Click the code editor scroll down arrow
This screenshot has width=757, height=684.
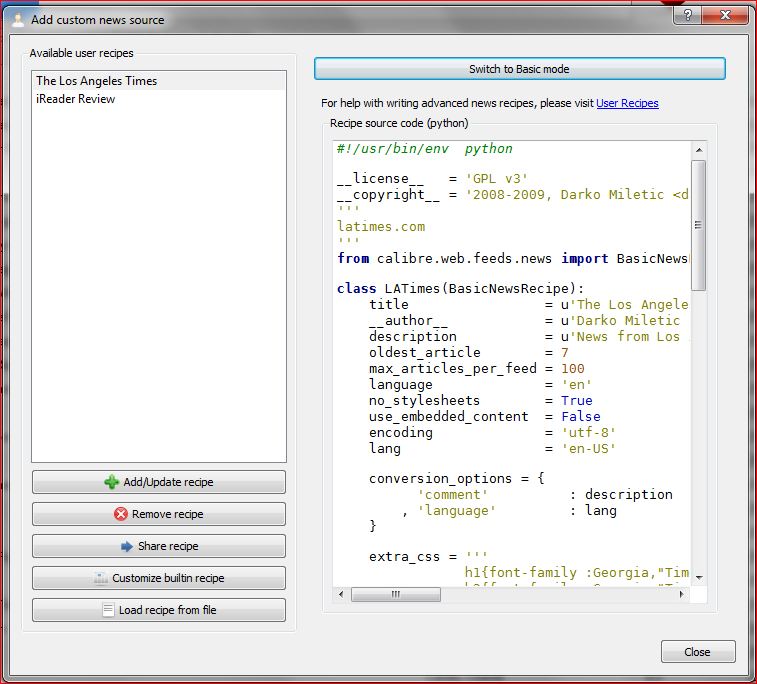coord(698,577)
